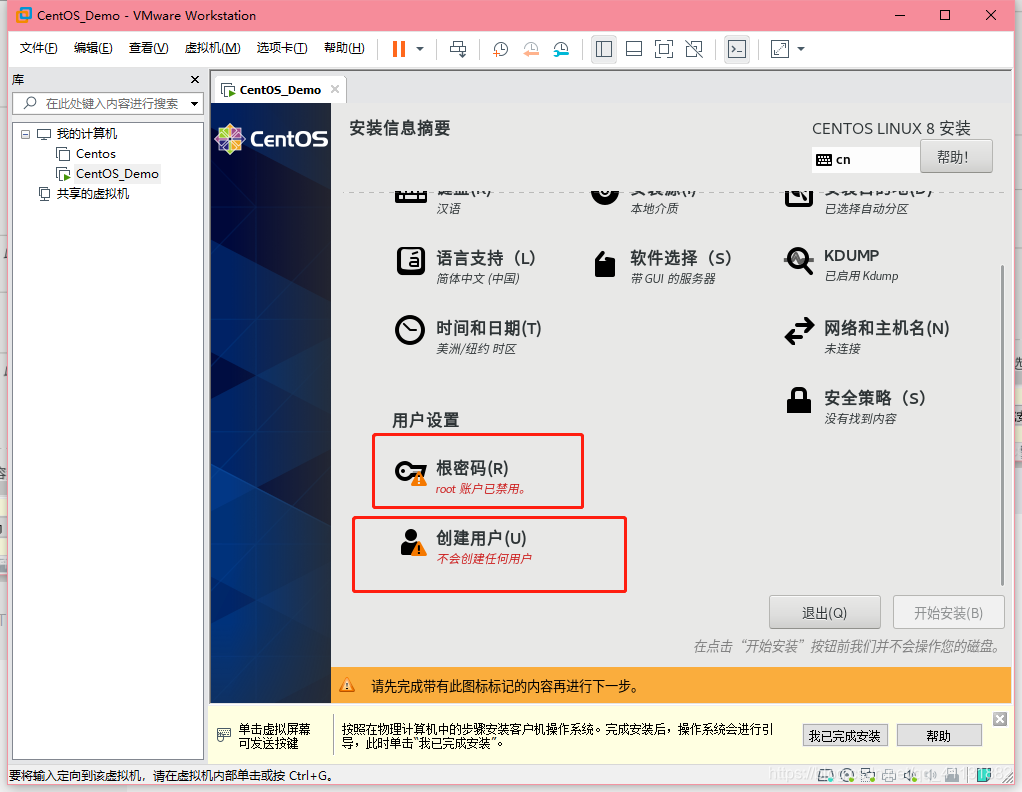Enter full screen mode
Viewport: 1022px width, 792px height.
[x=664, y=49]
